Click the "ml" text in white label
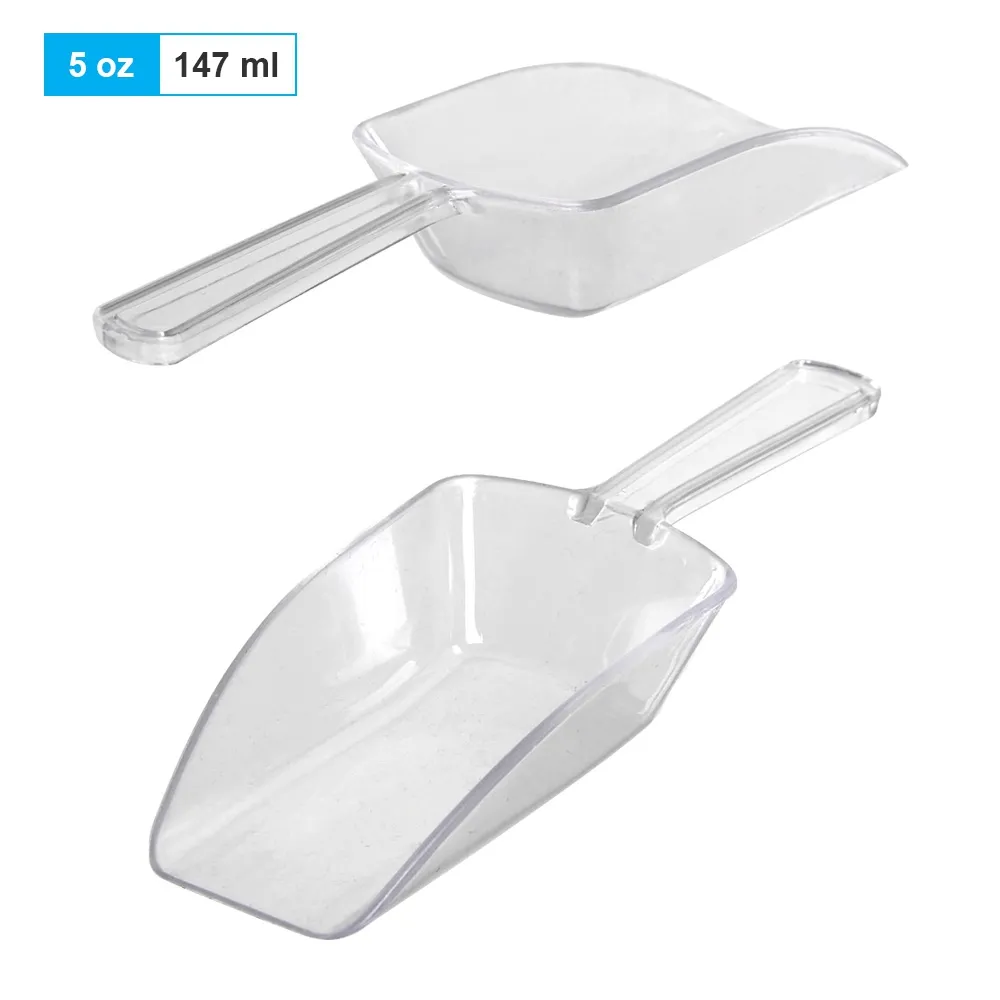1000x1000 pixels. [260, 64]
